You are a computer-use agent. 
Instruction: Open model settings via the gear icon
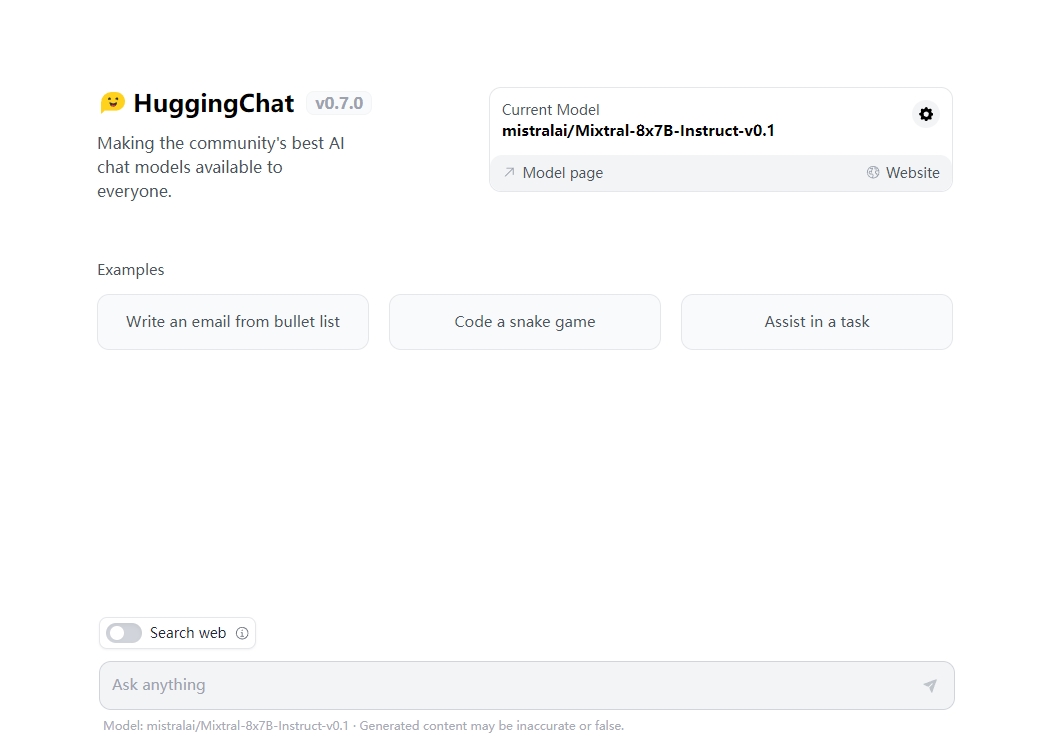926,114
